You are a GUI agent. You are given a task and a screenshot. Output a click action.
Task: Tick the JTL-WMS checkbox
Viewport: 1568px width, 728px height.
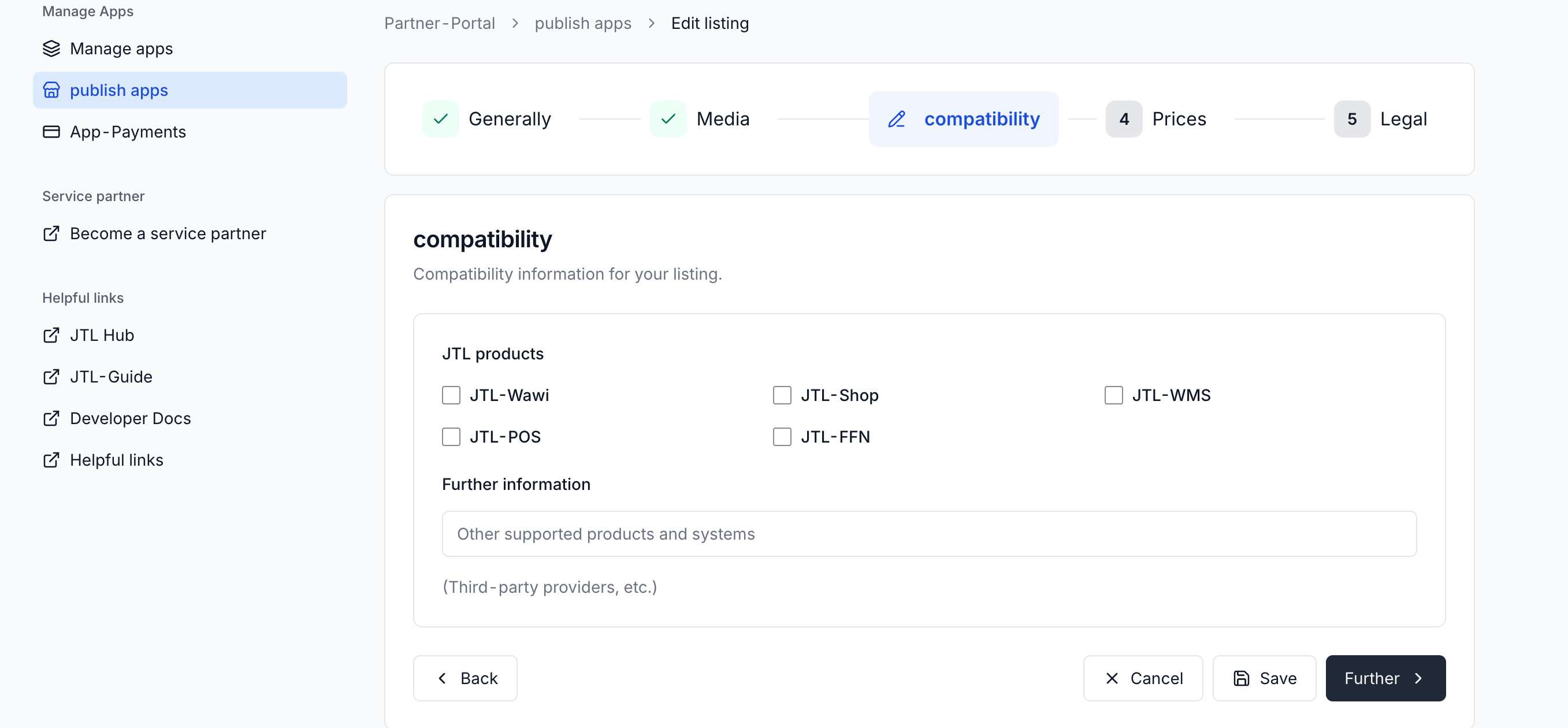click(1113, 395)
